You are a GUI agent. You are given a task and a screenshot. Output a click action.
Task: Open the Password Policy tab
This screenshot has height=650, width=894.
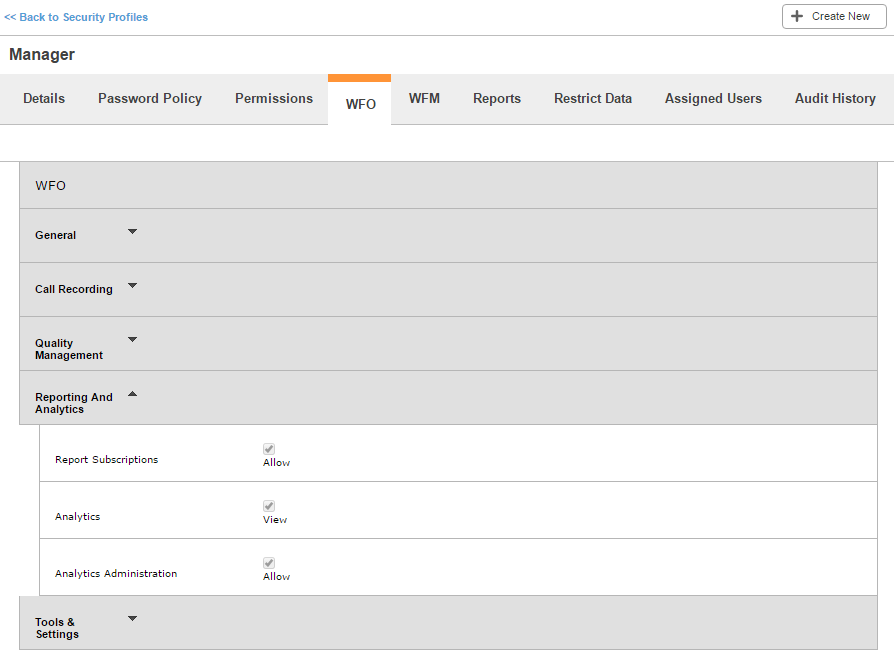pyautogui.click(x=150, y=99)
